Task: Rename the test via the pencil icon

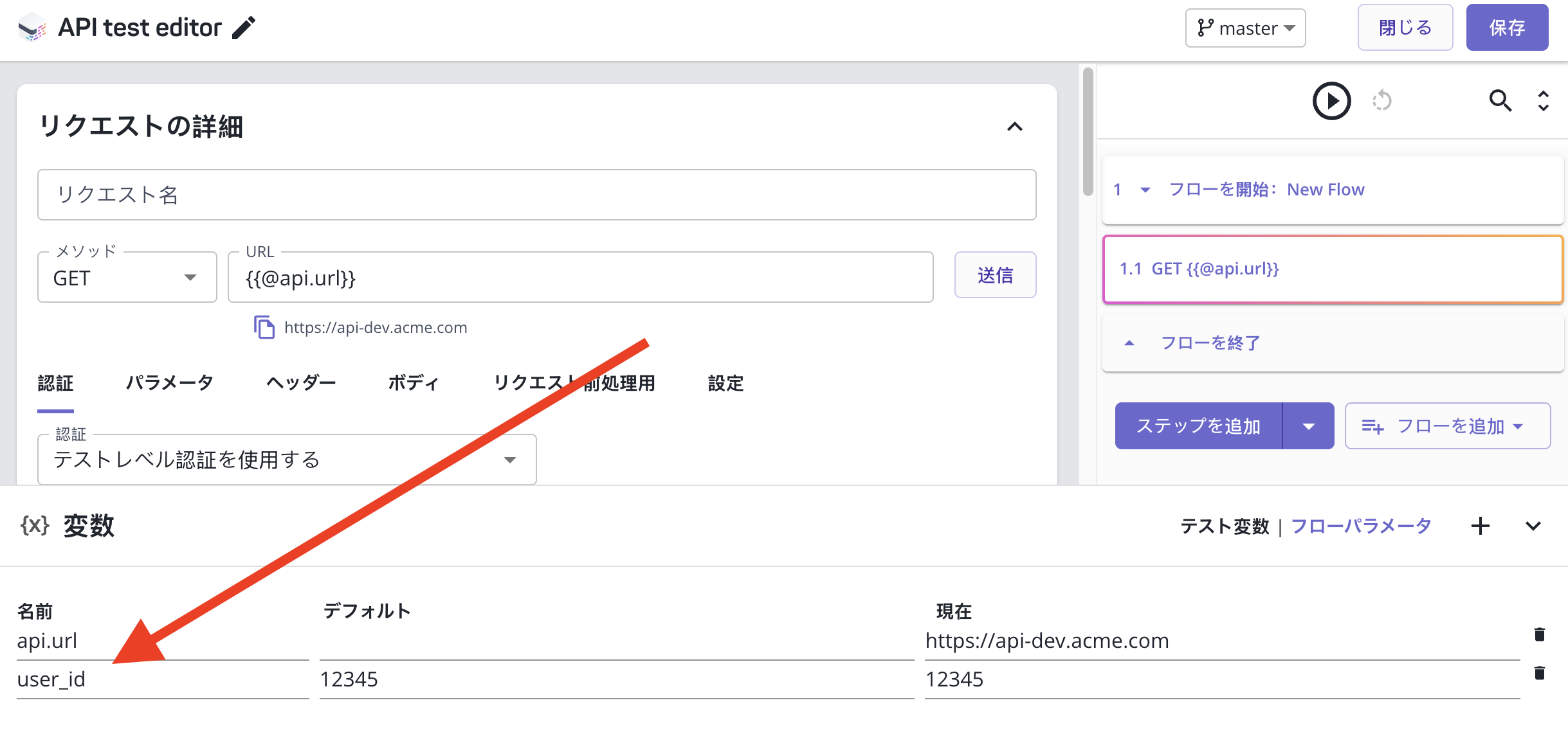Action: coord(243,28)
